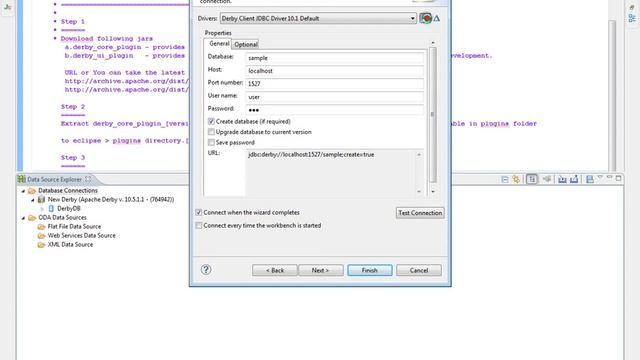Click the Cancel button
640x360 pixels.
click(419, 270)
